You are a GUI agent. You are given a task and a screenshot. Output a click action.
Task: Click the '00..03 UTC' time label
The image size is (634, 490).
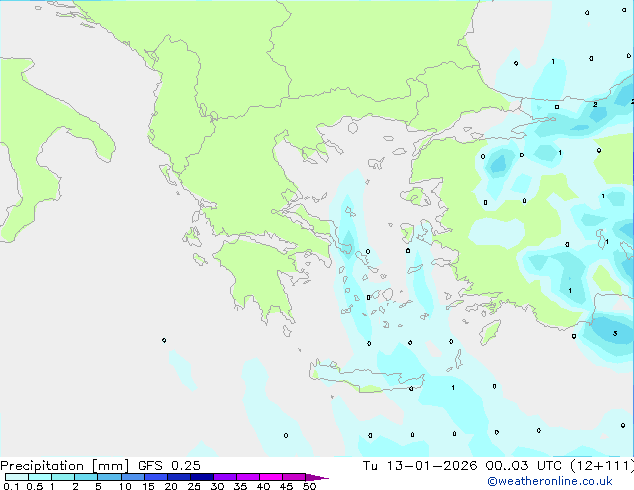point(524,465)
